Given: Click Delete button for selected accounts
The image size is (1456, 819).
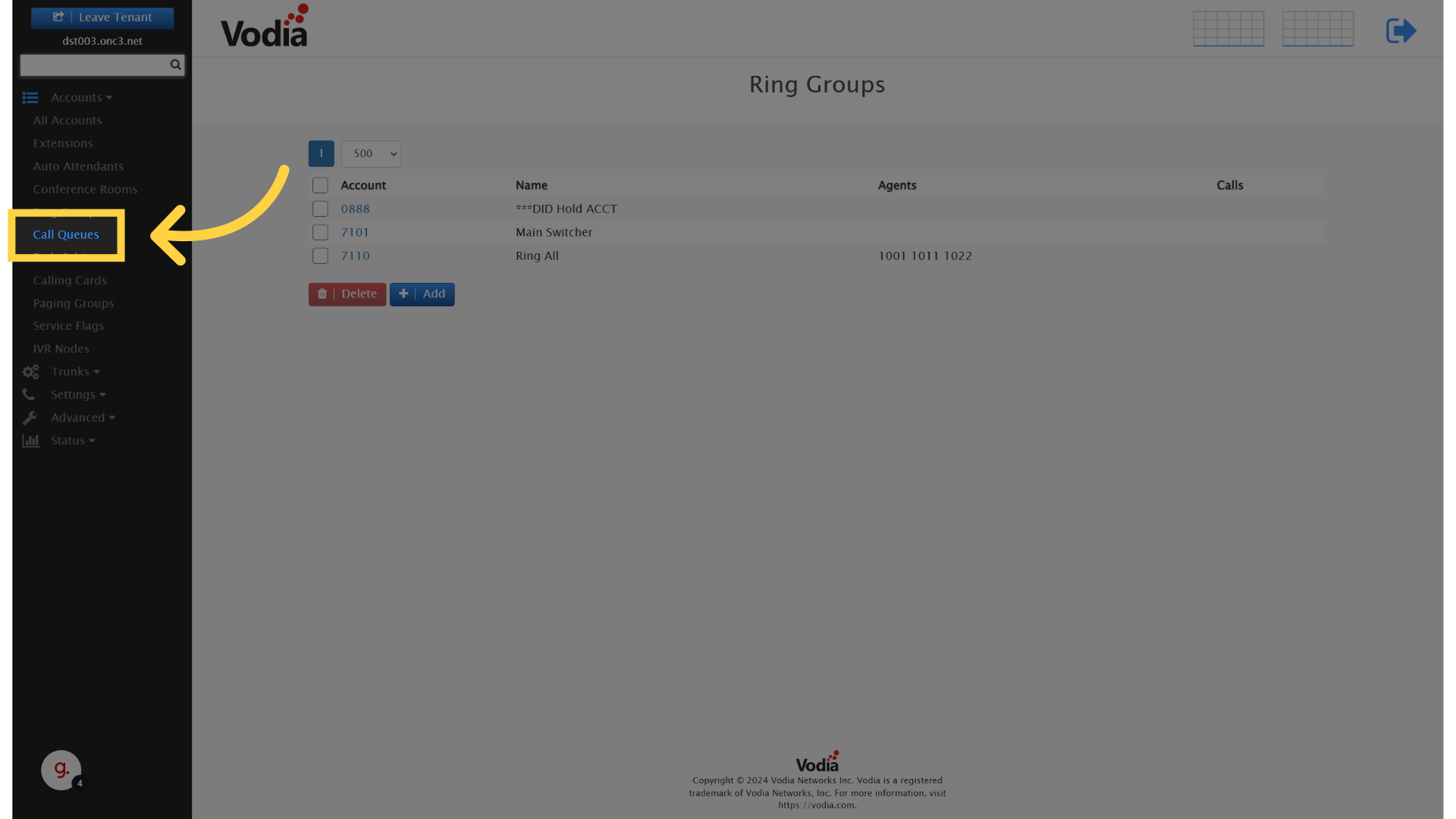Looking at the screenshot, I should (x=347, y=293).
